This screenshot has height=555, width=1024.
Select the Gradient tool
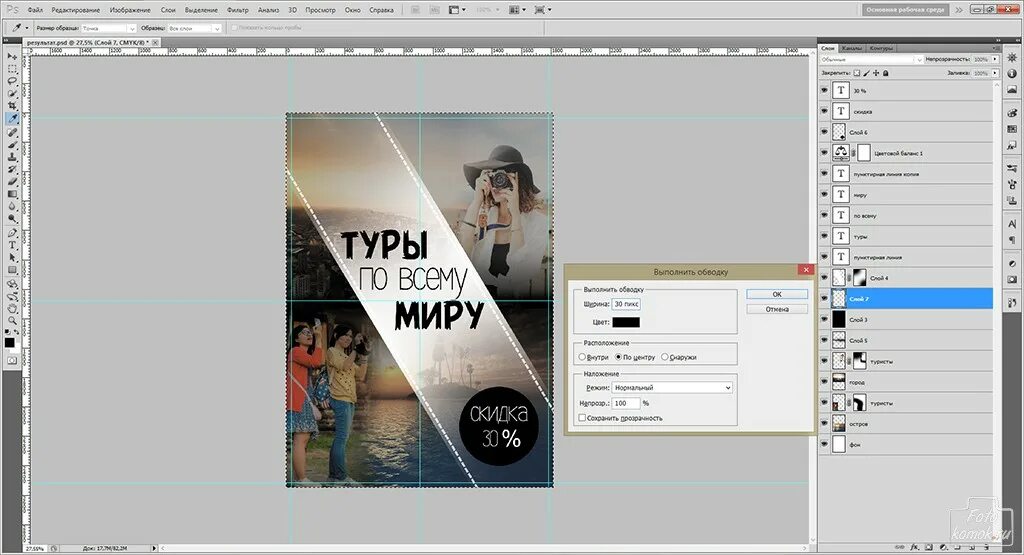[12, 195]
